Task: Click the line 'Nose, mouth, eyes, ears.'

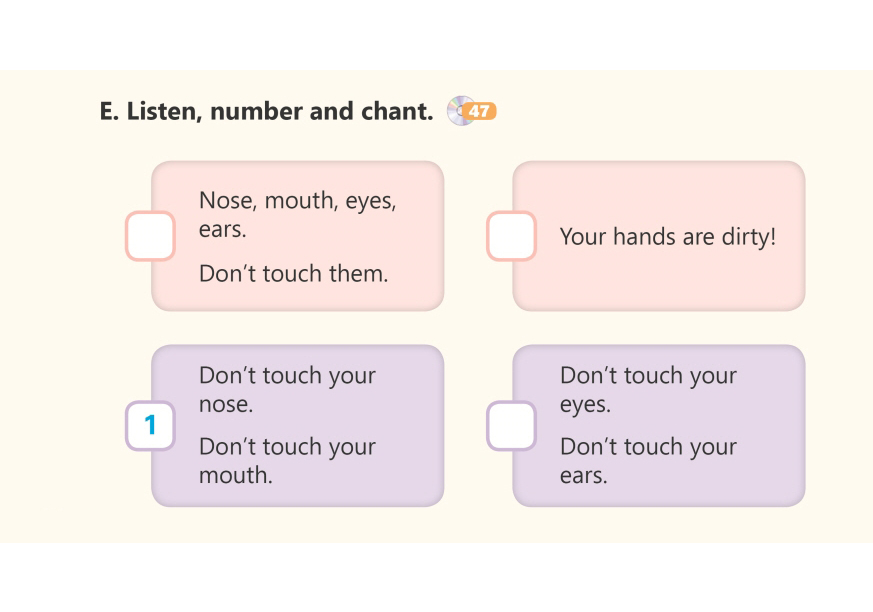Action: [x=297, y=215]
